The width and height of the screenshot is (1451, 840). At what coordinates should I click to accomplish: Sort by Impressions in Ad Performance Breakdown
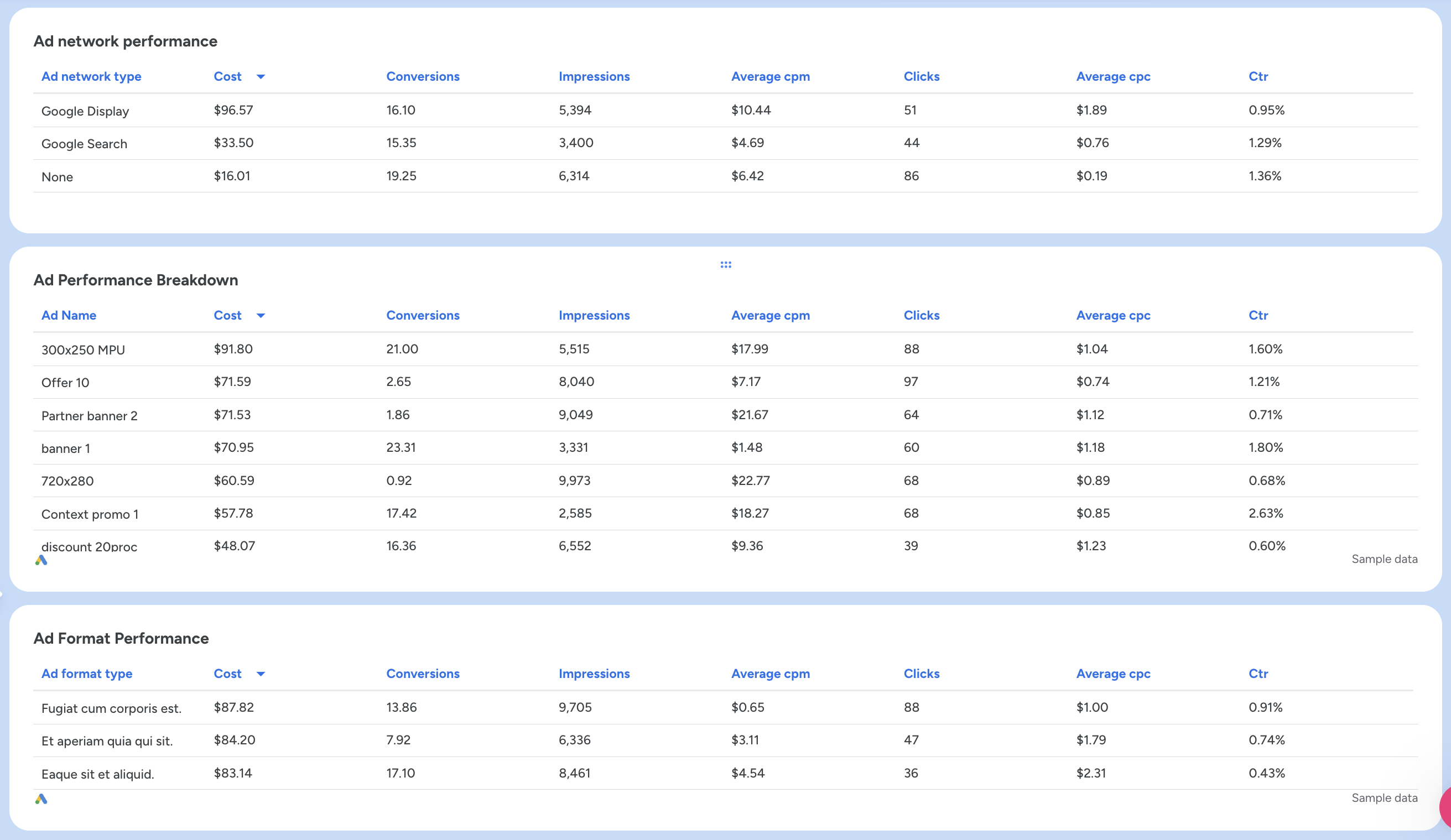pos(594,316)
